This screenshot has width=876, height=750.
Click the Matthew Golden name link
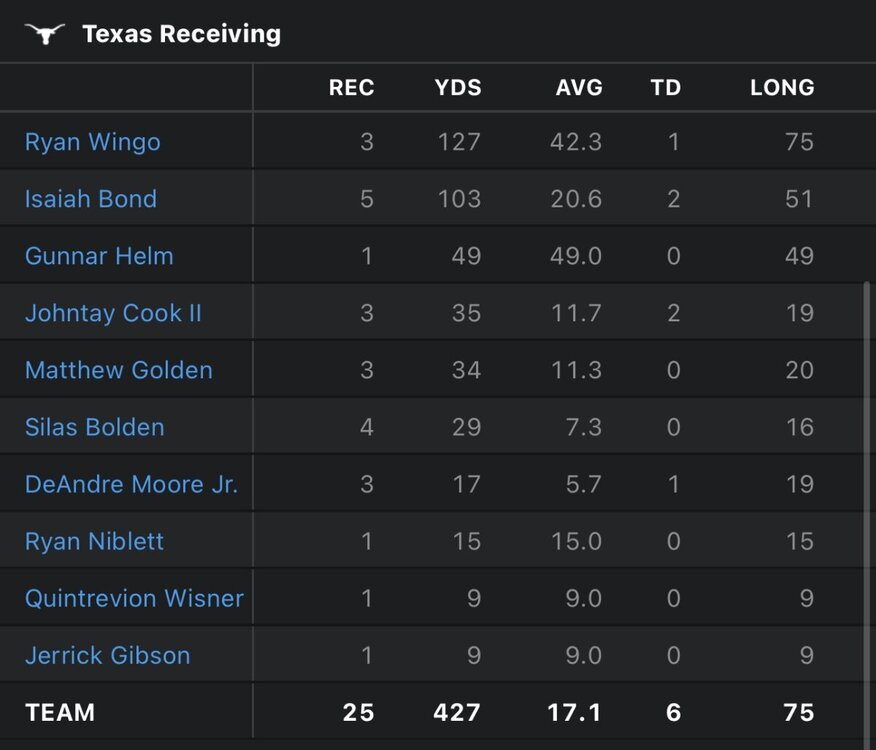[118, 370]
